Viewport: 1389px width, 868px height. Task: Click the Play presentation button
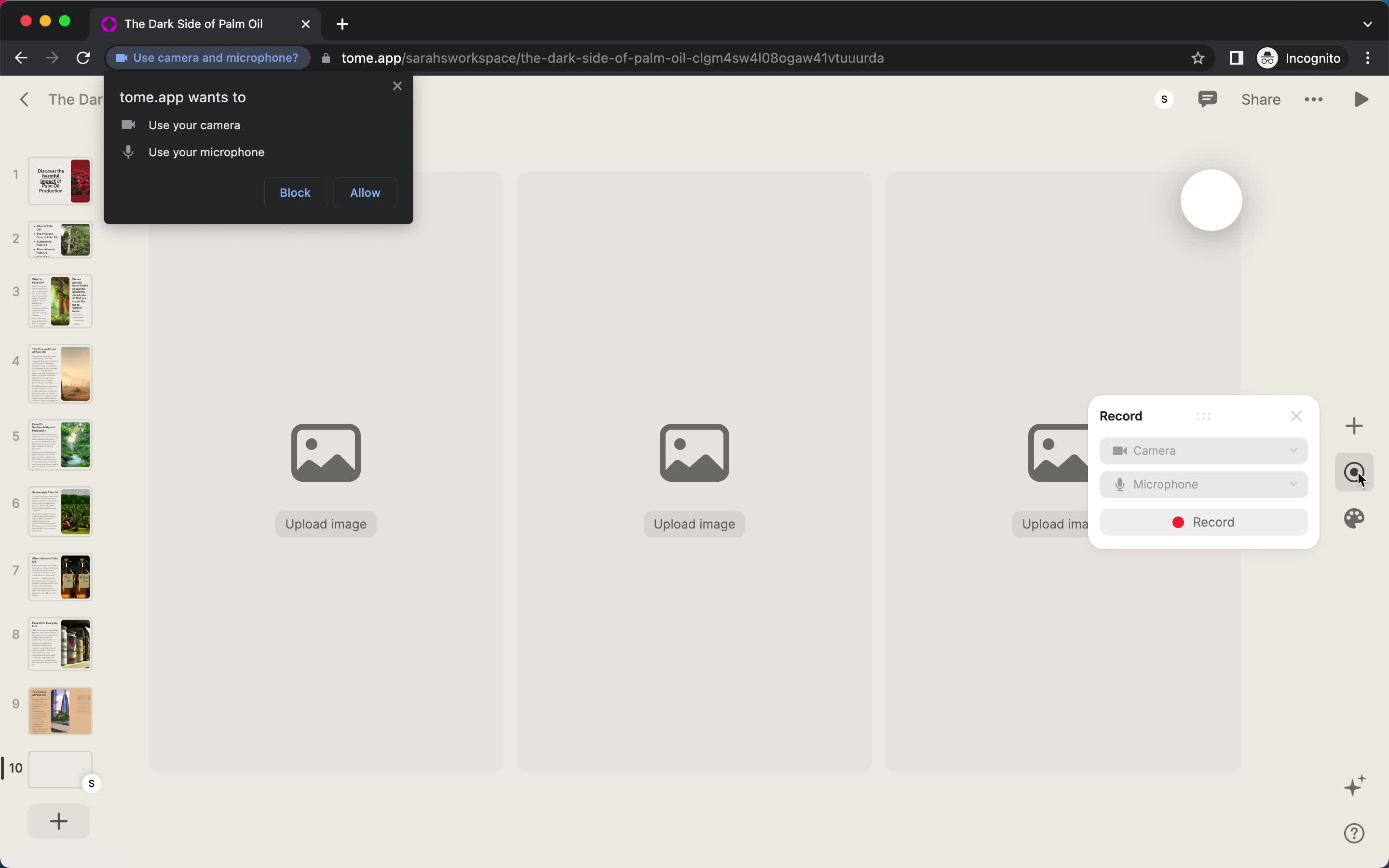pyautogui.click(x=1361, y=99)
